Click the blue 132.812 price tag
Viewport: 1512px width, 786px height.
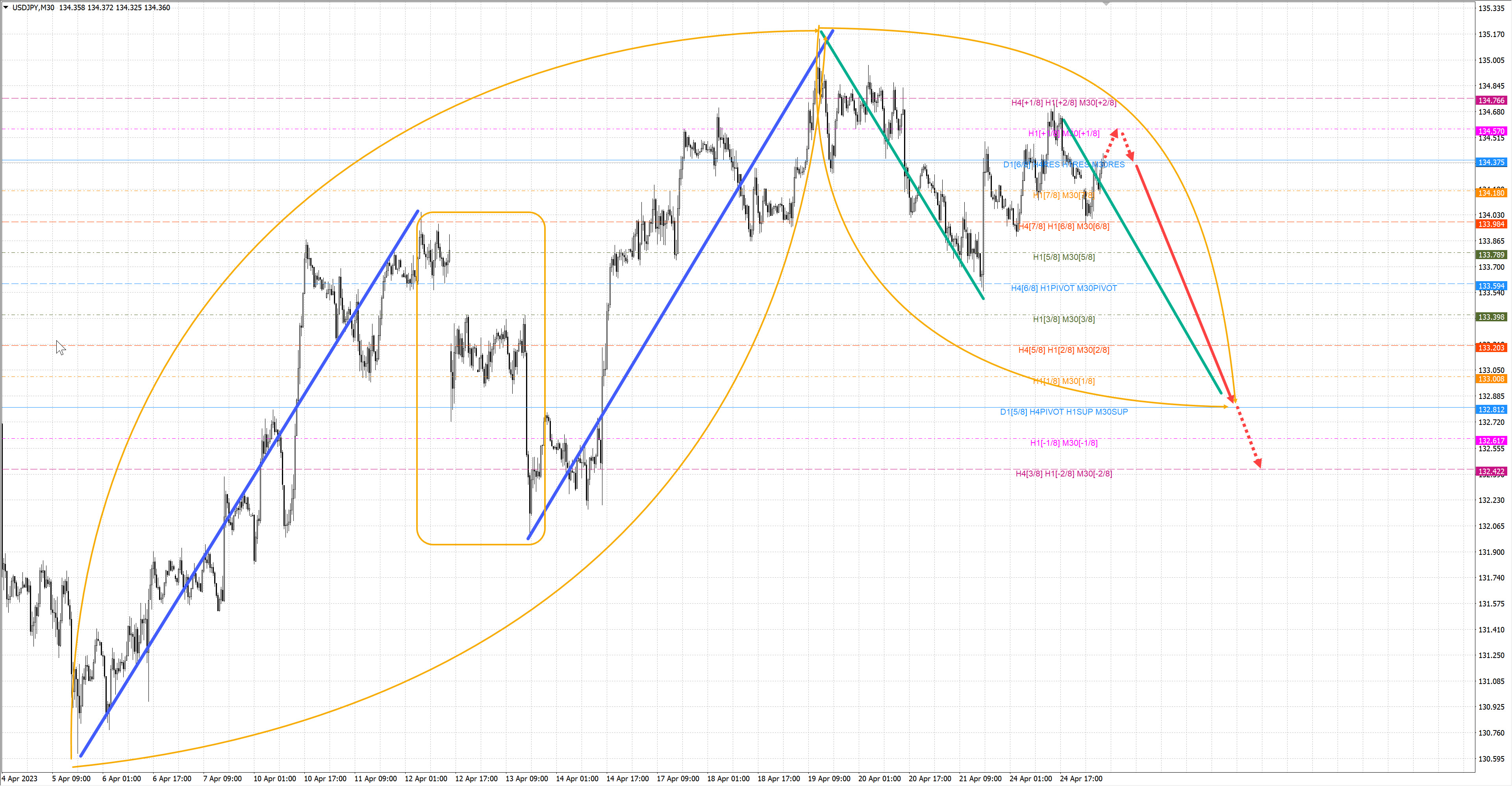coord(1491,409)
